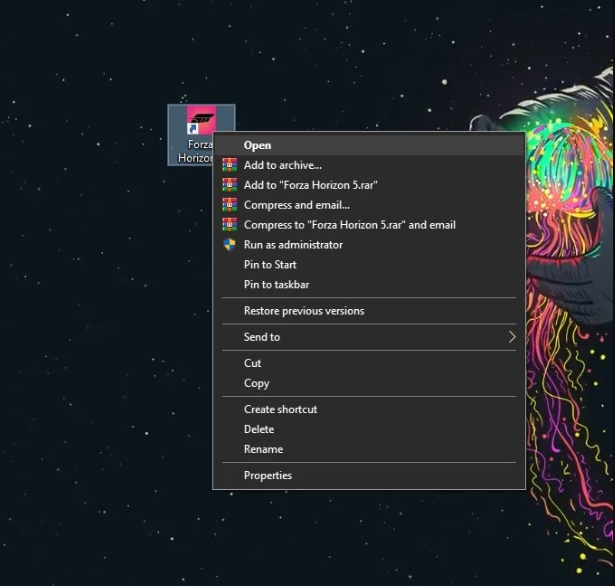Select Copy in the context menu
Viewport: 615px width, 586px height.
(369, 383)
